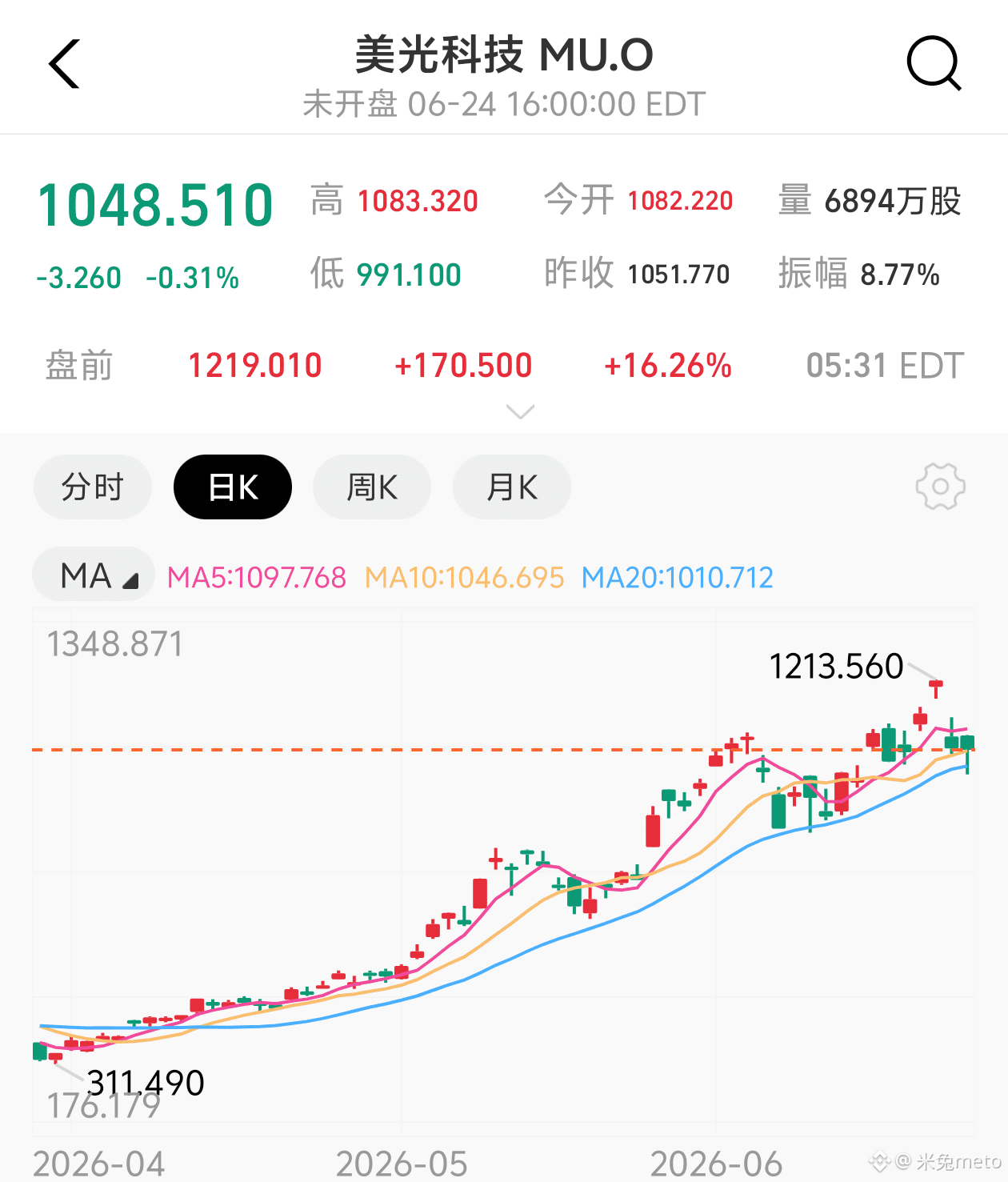This screenshot has height=1182, width=1008.
Task: Tap the 2026-06 date axis label
Action: (x=716, y=1164)
